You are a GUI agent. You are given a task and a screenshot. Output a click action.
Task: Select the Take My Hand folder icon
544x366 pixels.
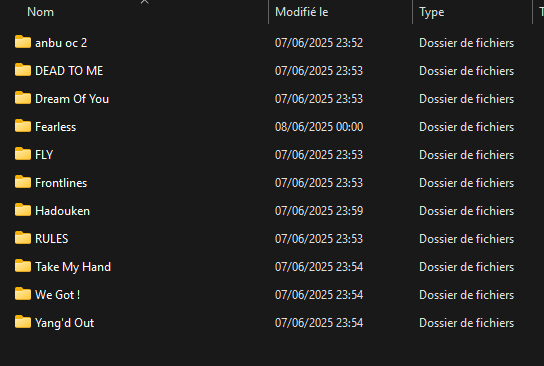tap(23, 266)
